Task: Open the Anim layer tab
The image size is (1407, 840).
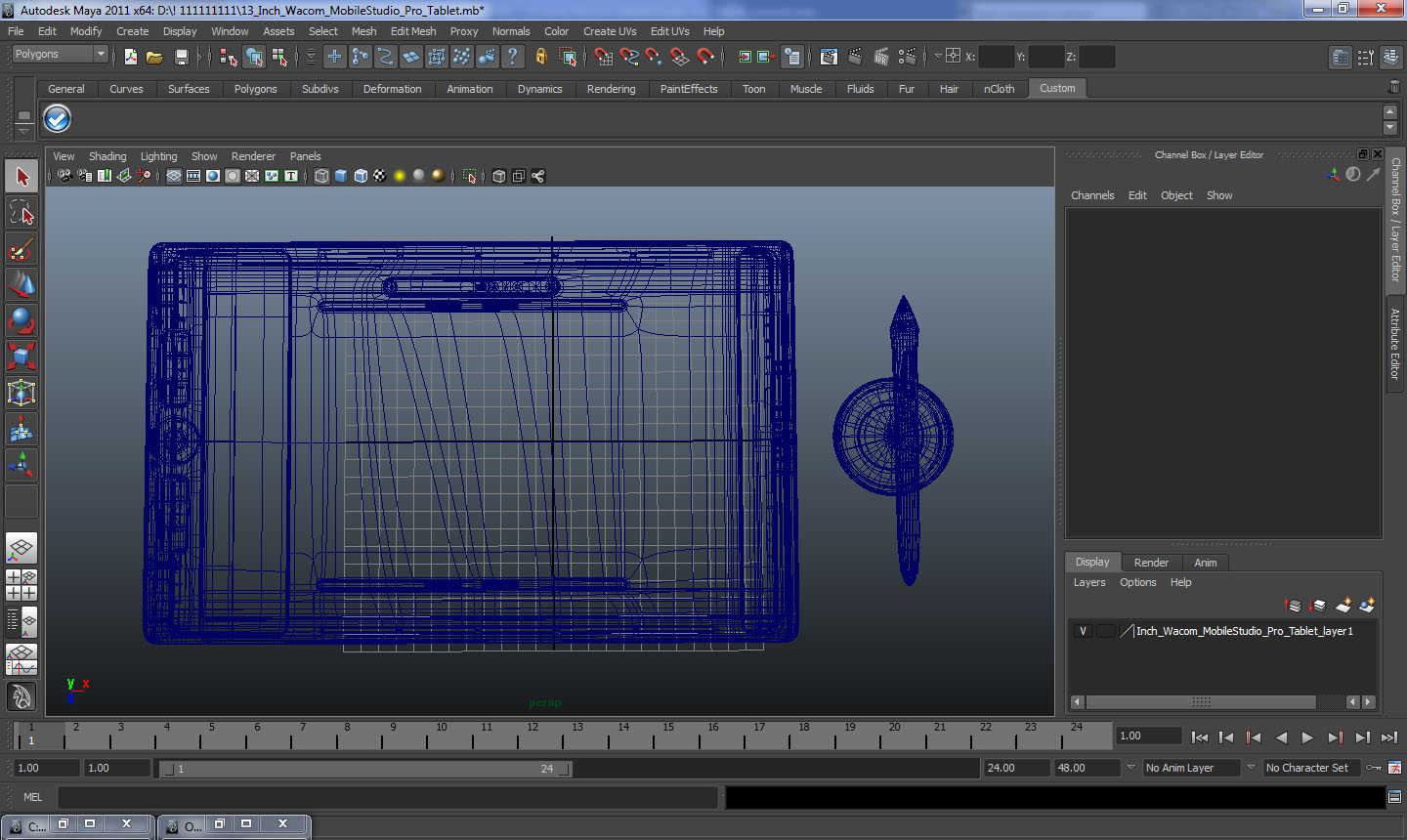Action: click(x=1206, y=563)
